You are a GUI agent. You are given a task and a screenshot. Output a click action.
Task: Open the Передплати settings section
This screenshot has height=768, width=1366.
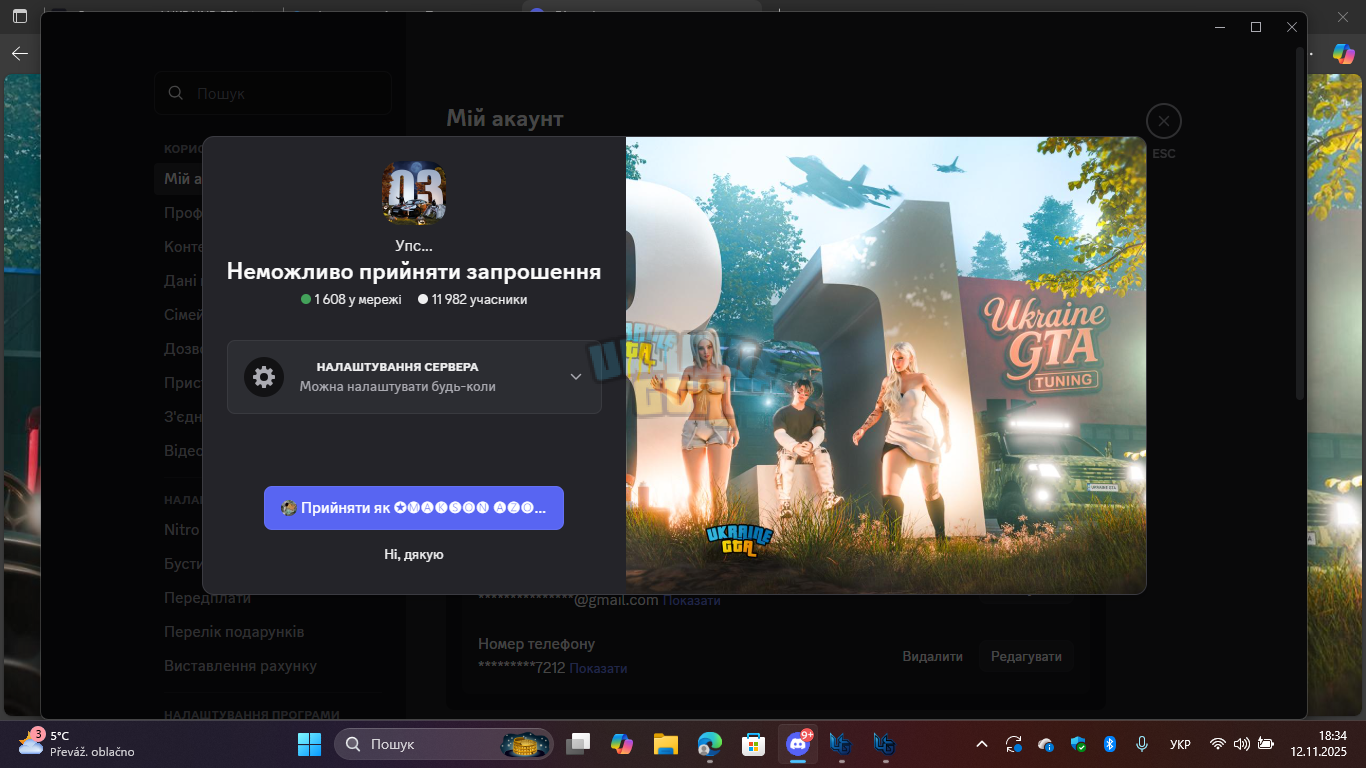point(208,598)
